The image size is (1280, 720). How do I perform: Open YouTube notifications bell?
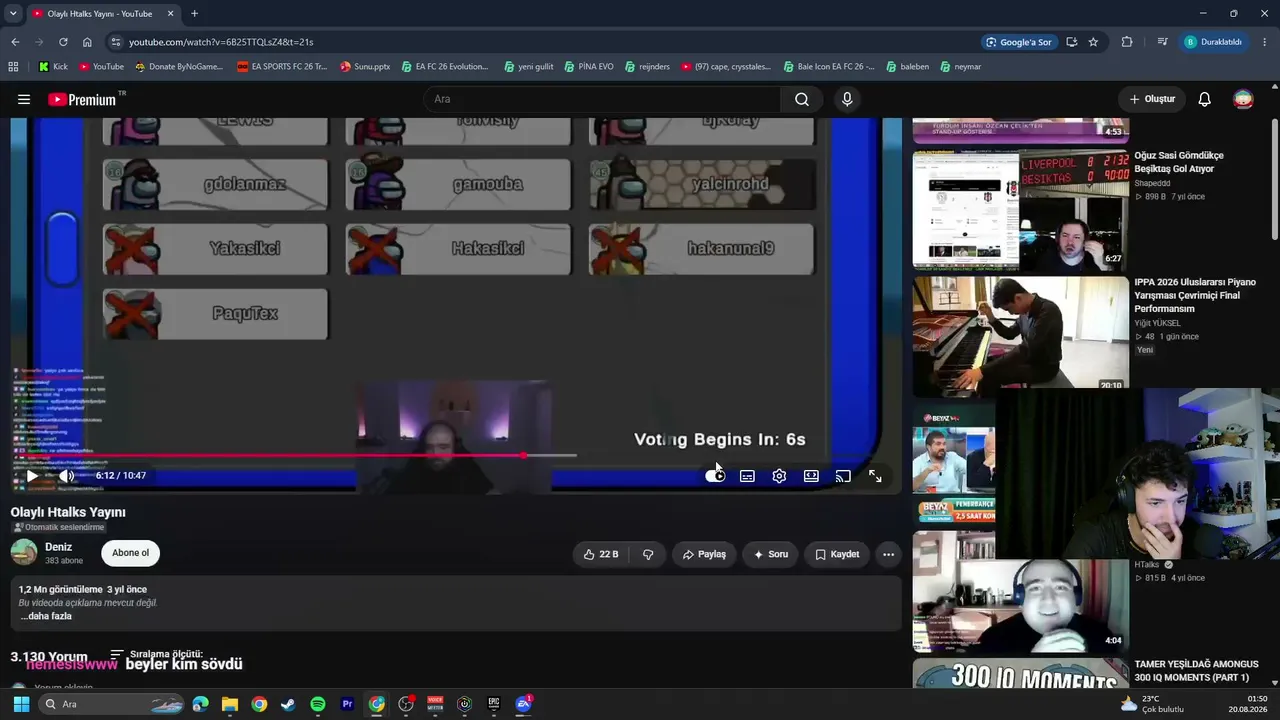[x=1205, y=99]
